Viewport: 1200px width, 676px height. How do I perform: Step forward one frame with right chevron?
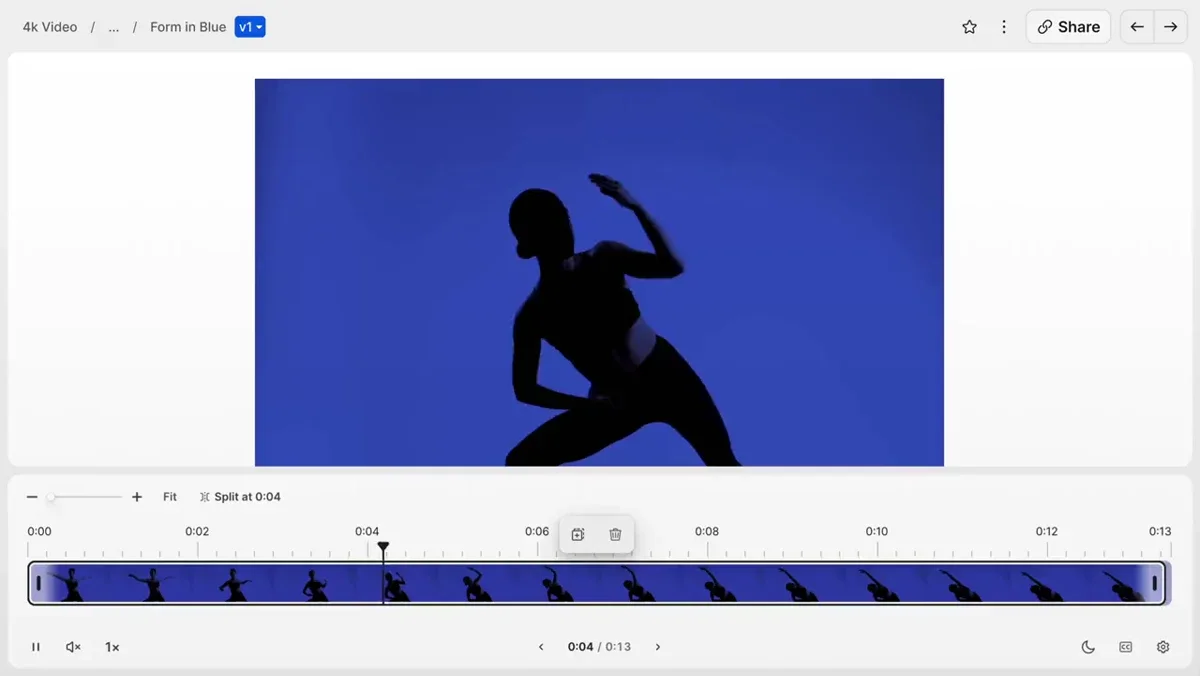coord(658,647)
